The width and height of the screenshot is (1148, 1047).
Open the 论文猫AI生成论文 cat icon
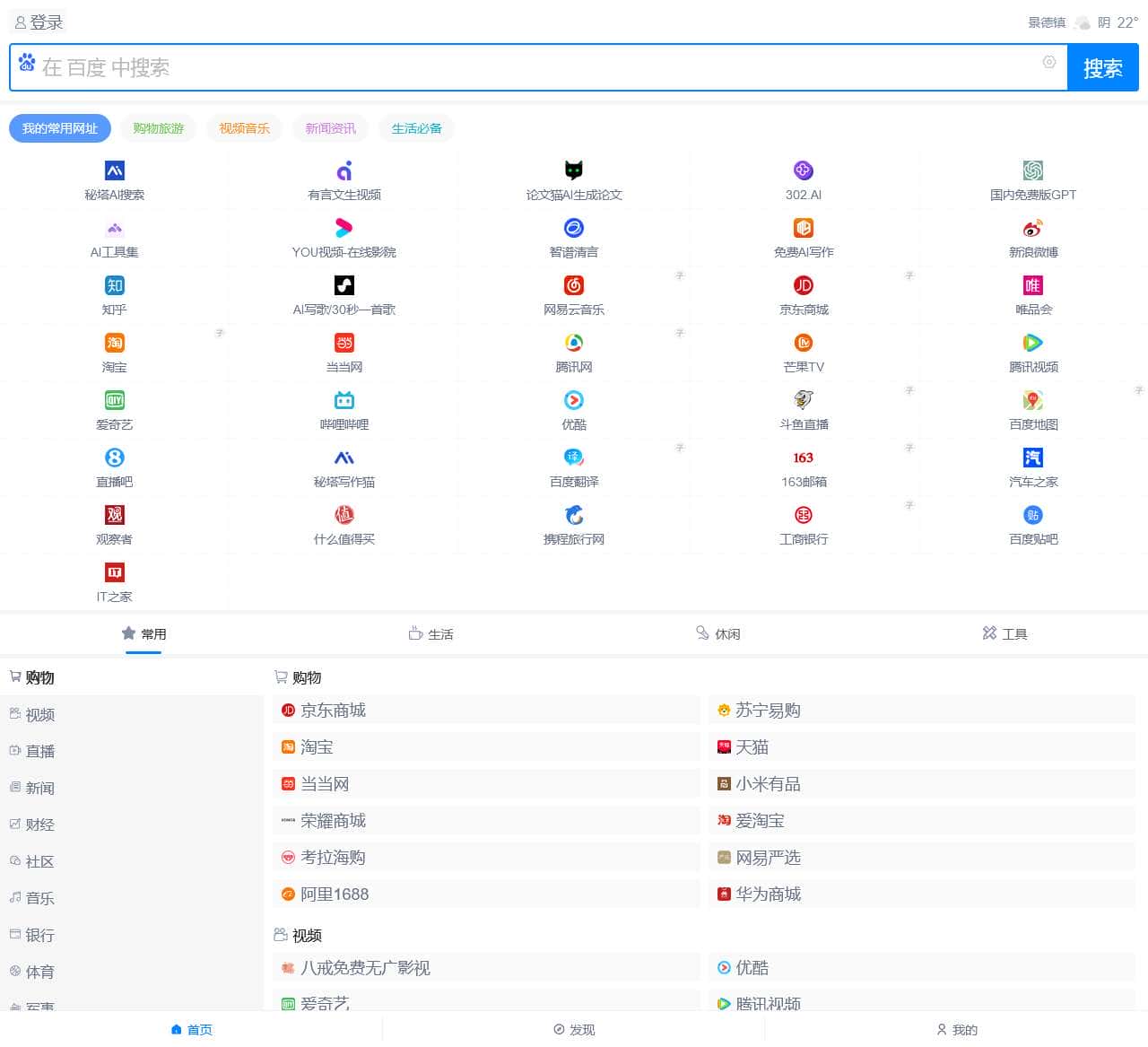coord(574,170)
